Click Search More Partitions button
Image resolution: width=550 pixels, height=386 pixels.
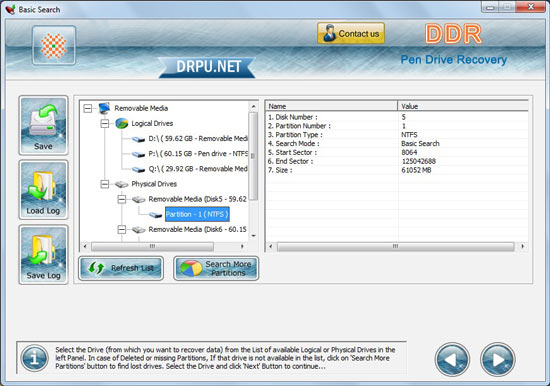[216, 268]
